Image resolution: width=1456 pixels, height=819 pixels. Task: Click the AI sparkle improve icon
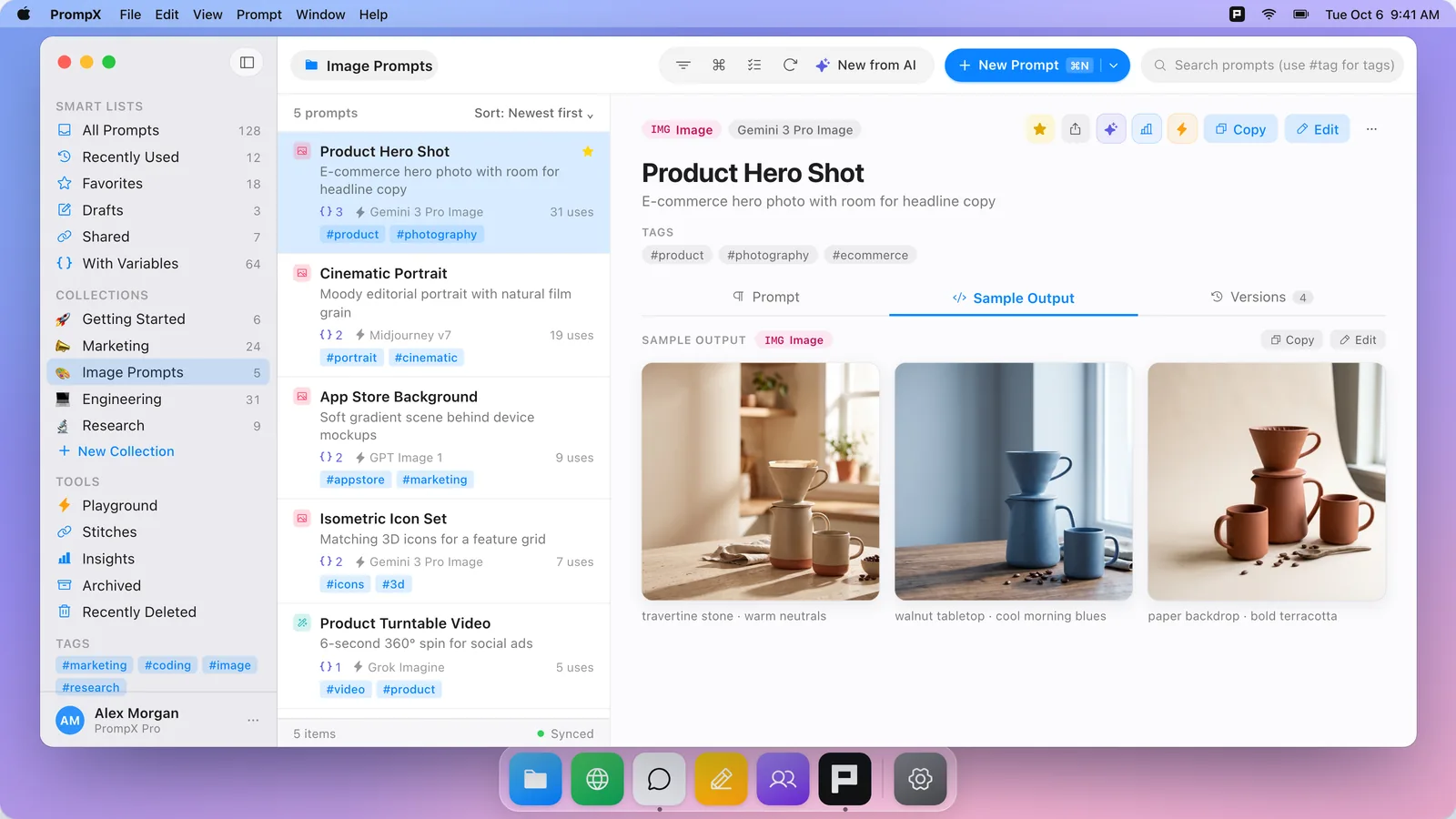point(1111,129)
